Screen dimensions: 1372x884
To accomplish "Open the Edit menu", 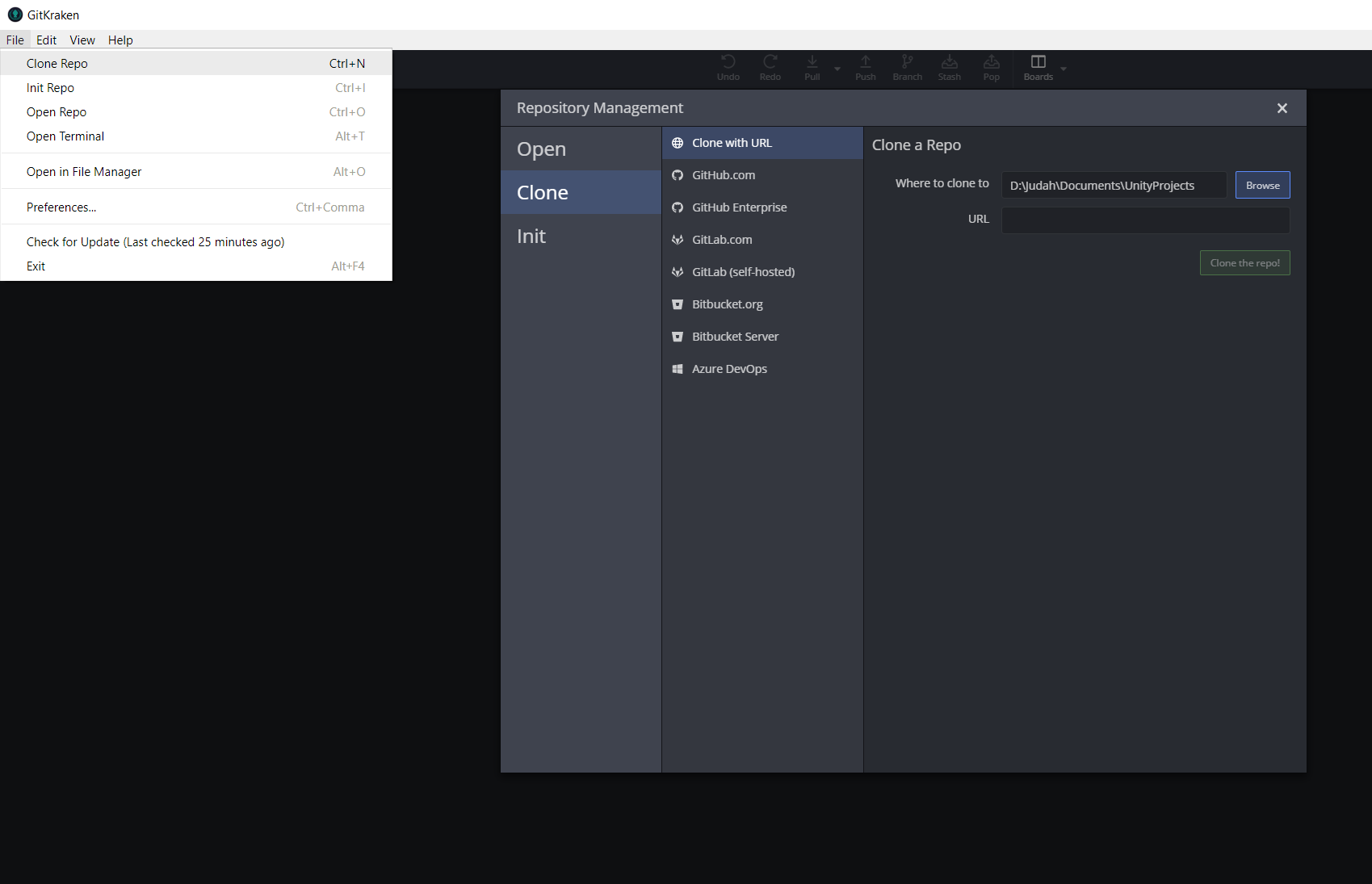I will [46, 40].
